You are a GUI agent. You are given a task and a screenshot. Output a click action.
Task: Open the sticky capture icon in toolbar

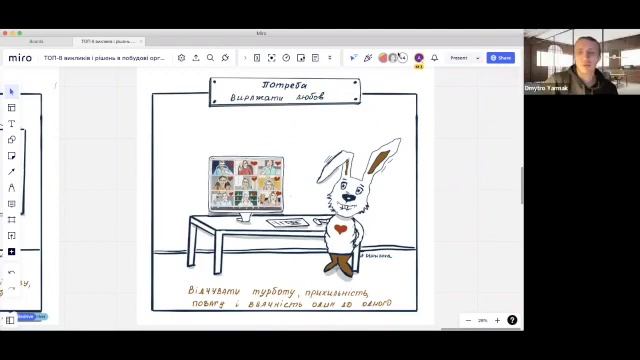[301, 58]
